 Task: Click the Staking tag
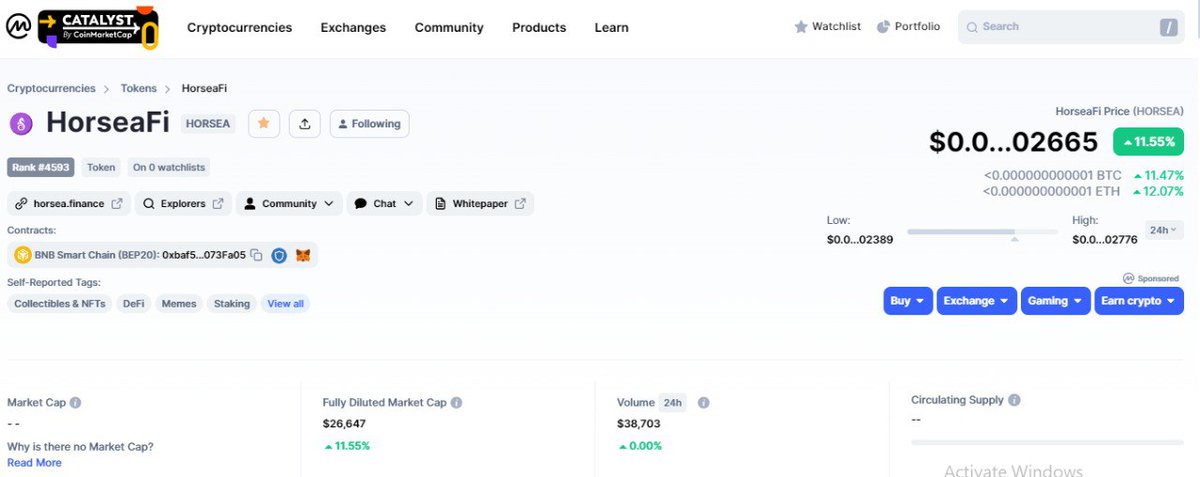pos(232,304)
